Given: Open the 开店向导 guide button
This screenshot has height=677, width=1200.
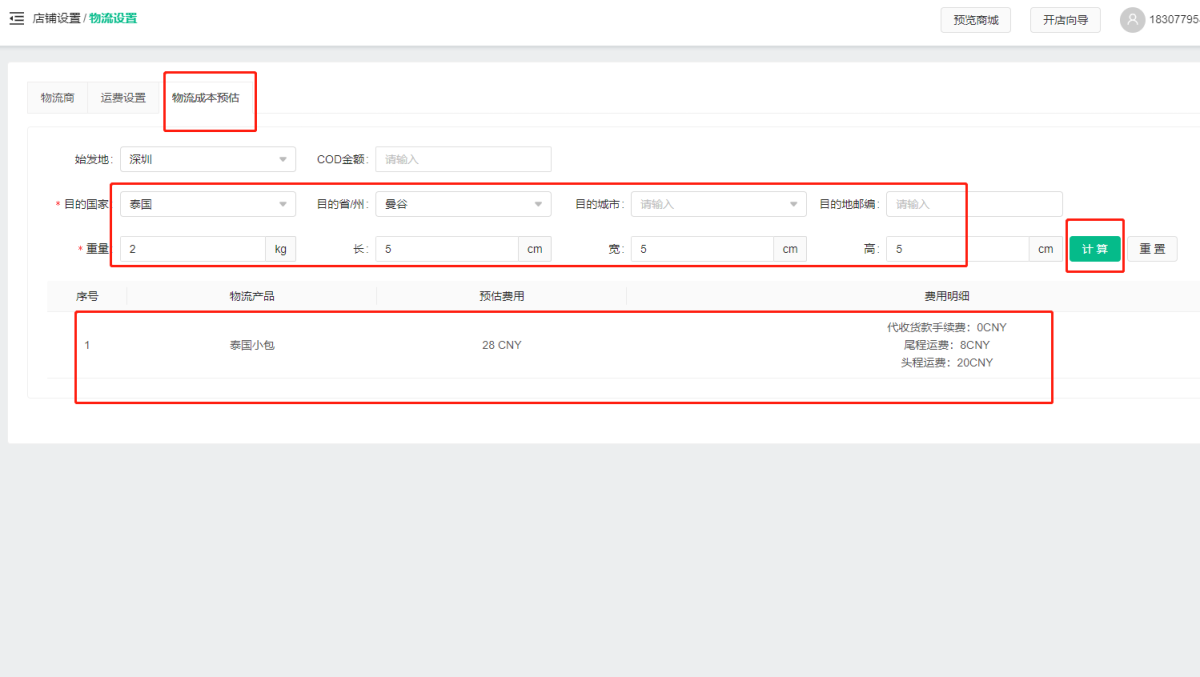Looking at the screenshot, I should coord(1065,20).
